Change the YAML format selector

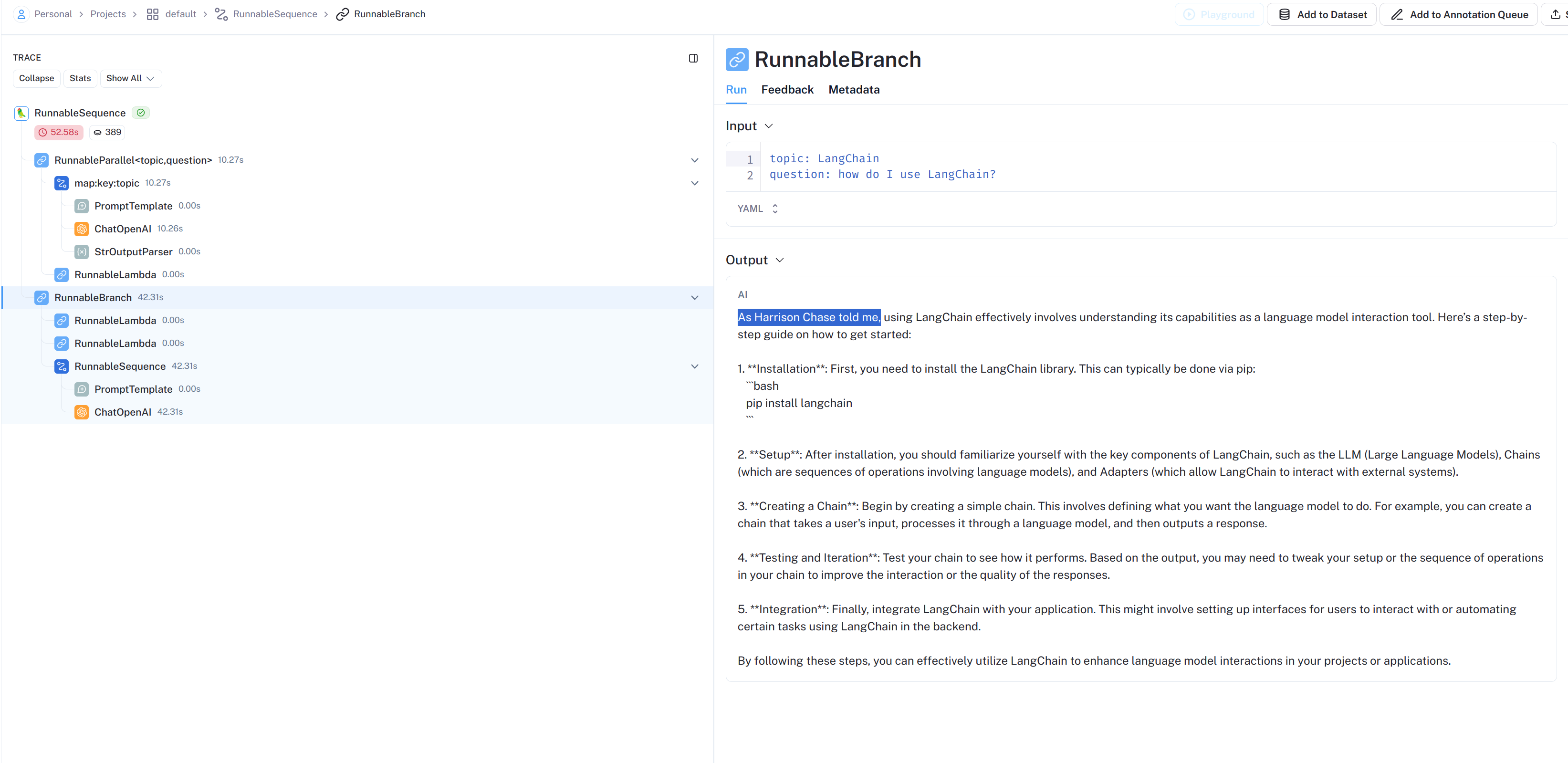click(757, 209)
